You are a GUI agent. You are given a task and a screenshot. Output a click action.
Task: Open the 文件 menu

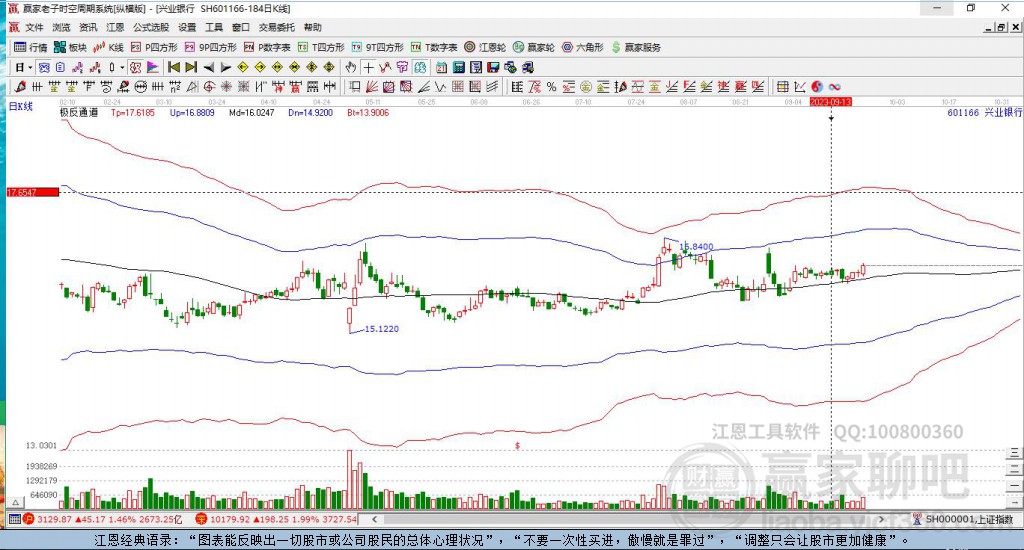pos(34,27)
